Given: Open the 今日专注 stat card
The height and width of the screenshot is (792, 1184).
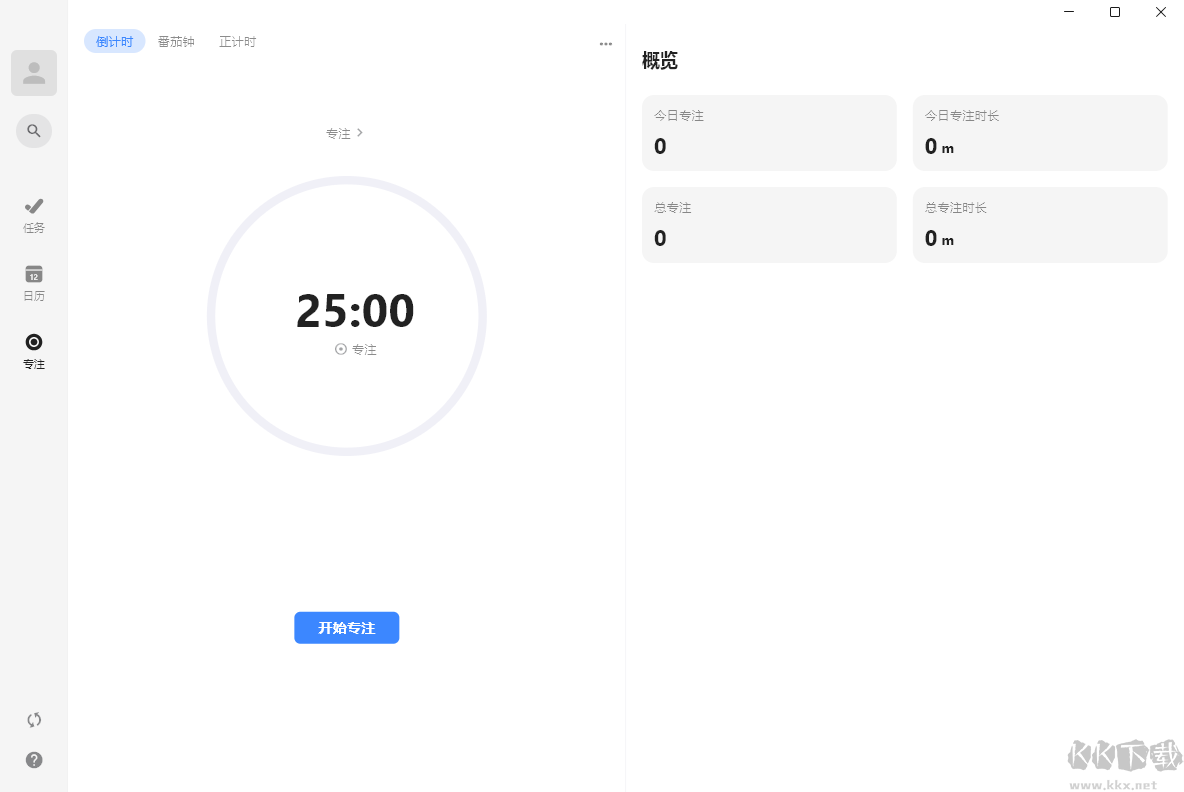Looking at the screenshot, I should pyautogui.click(x=769, y=133).
